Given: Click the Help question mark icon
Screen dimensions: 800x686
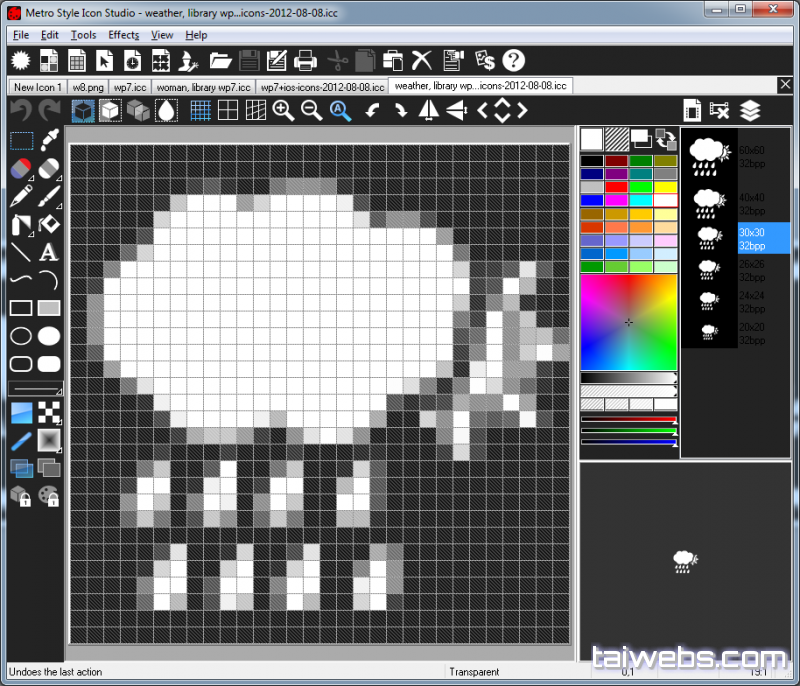Looking at the screenshot, I should tap(514, 61).
